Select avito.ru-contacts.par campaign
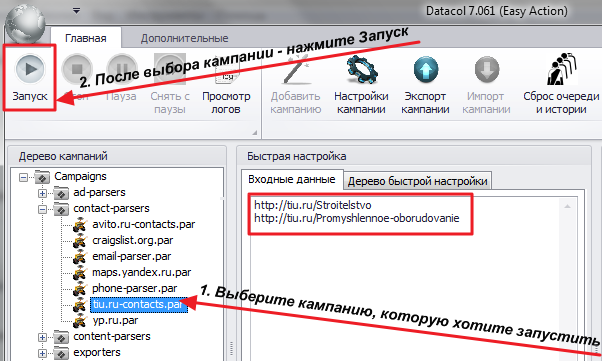 point(144,224)
